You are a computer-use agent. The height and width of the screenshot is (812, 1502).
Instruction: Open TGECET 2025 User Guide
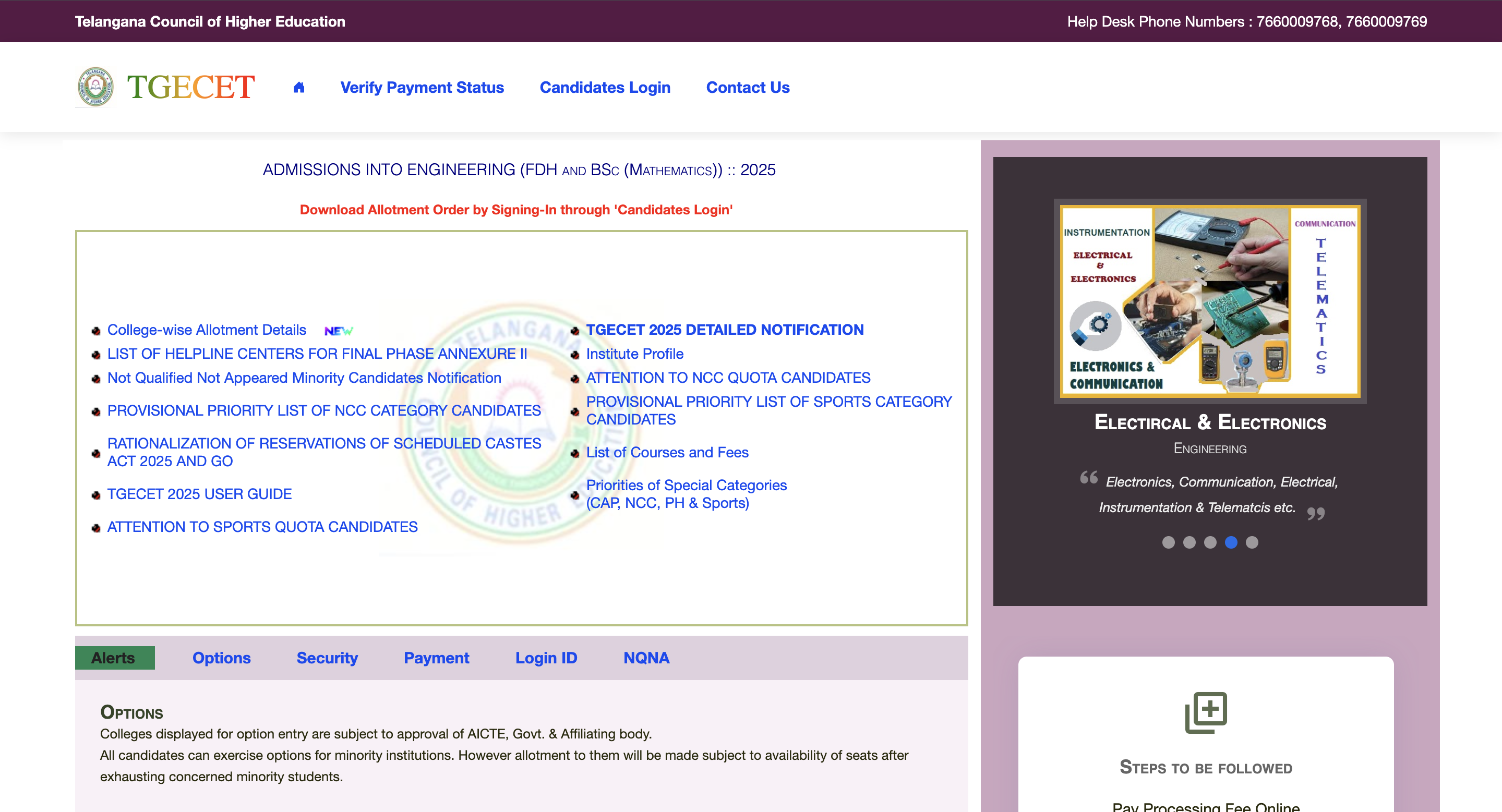199,494
